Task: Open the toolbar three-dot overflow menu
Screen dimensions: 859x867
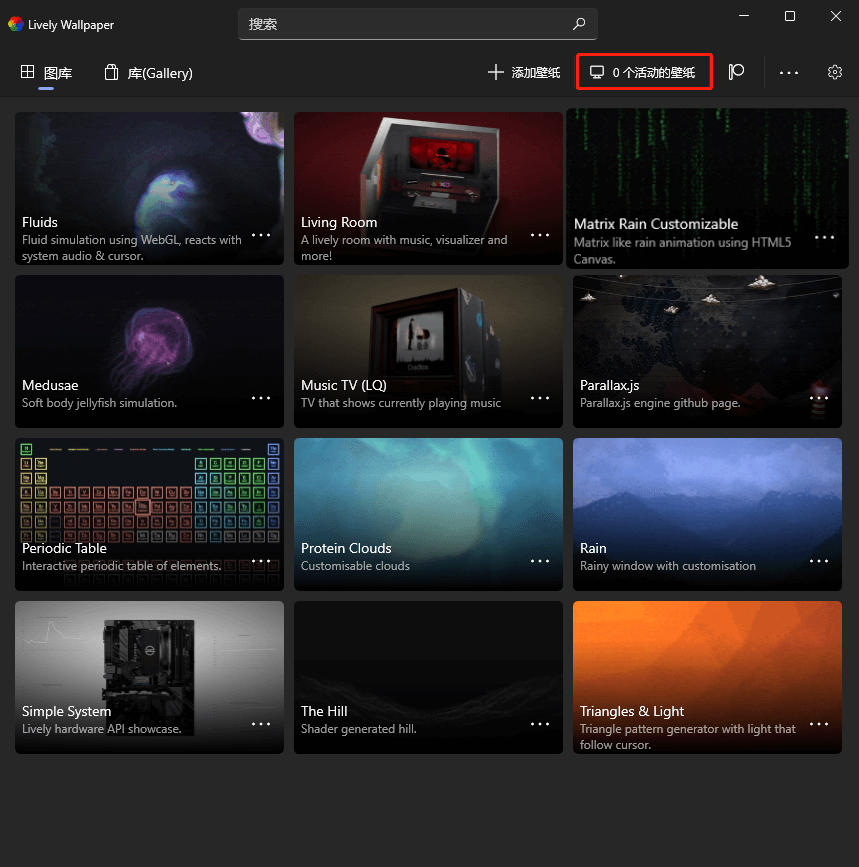Action: click(x=789, y=72)
